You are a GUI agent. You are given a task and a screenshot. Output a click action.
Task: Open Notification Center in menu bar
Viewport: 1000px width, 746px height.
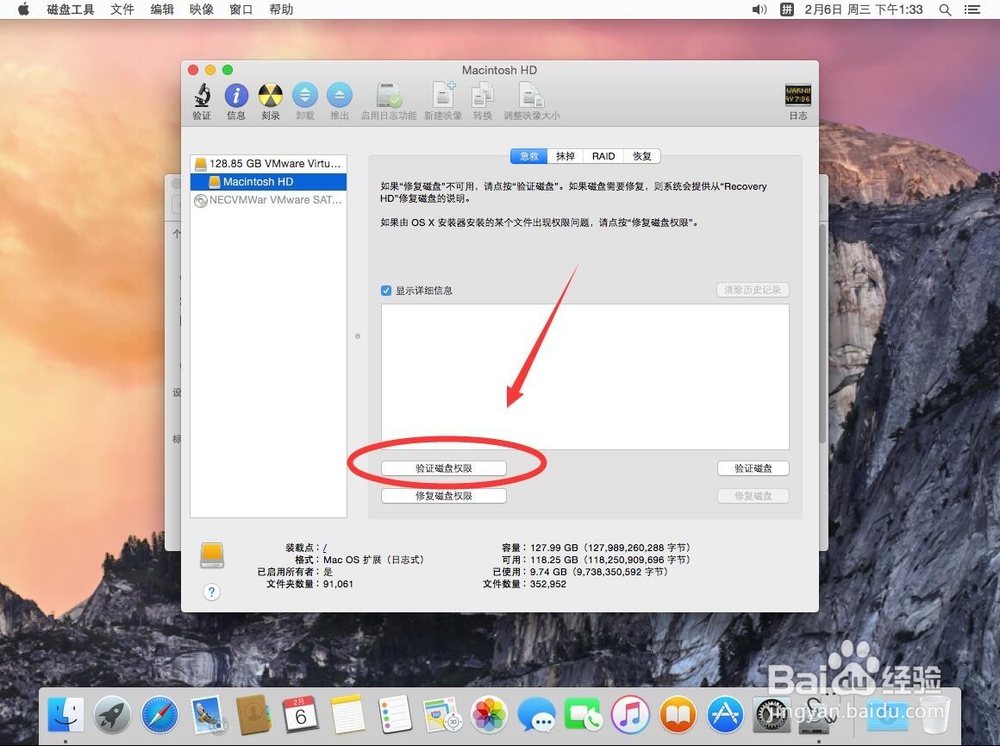972,10
